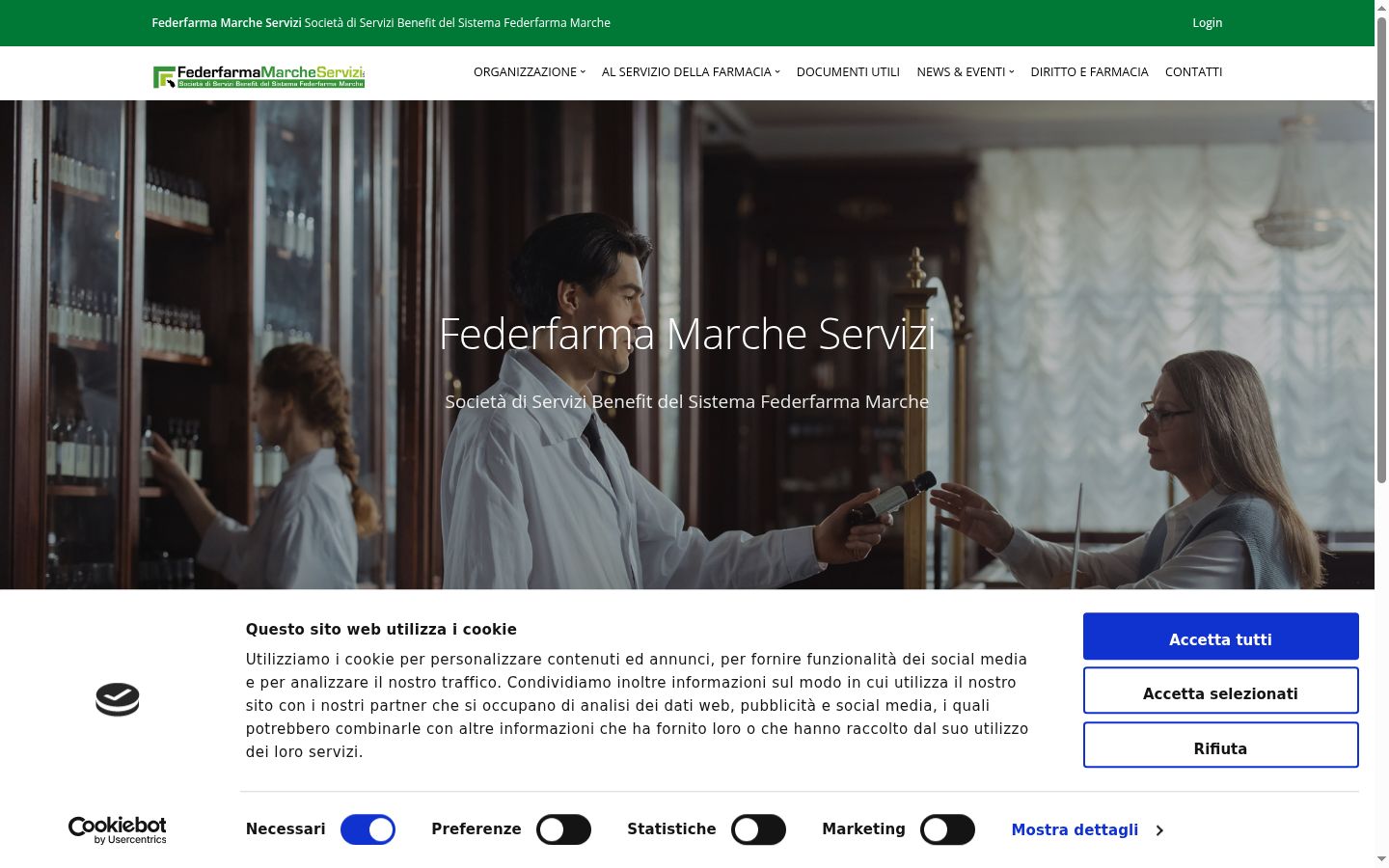Click the Federferma Marche Servizi logo
Viewport: 1389px width, 868px height.
(259, 76)
